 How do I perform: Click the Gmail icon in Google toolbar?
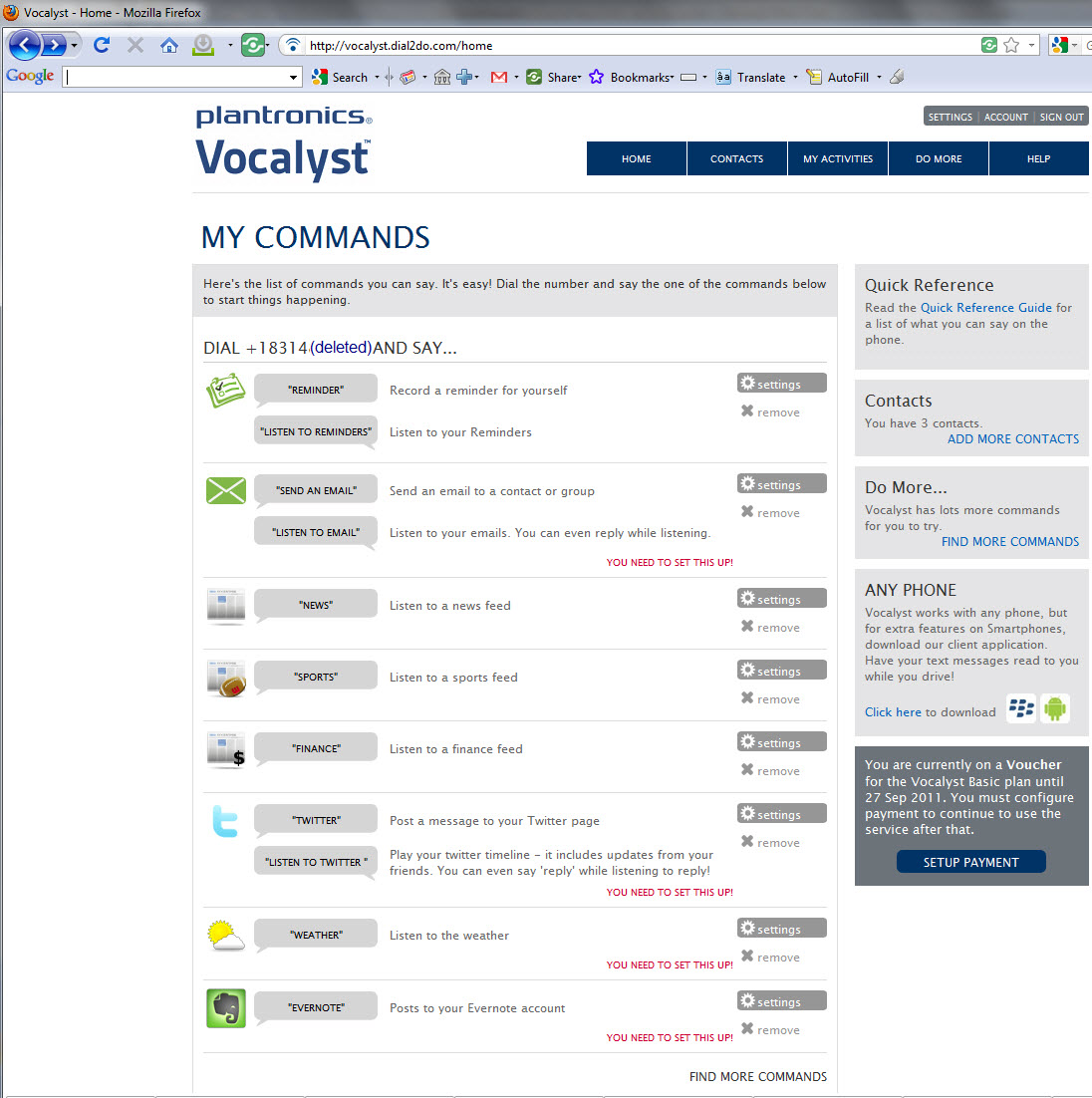coord(499,77)
